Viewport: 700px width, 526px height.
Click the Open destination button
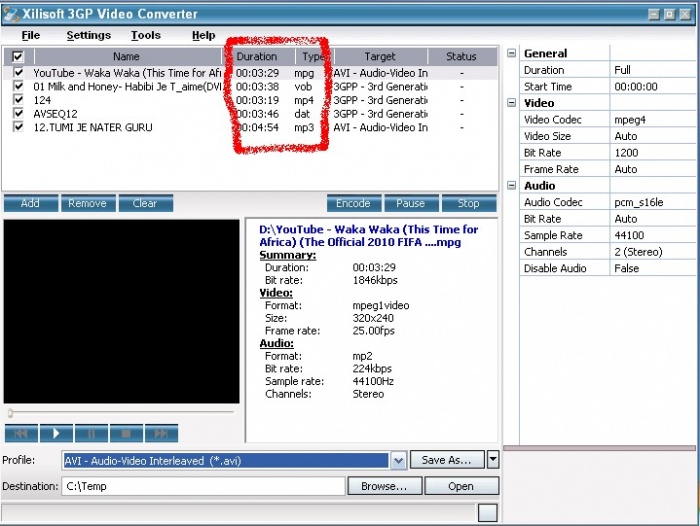pyautogui.click(x=461, y=486)
